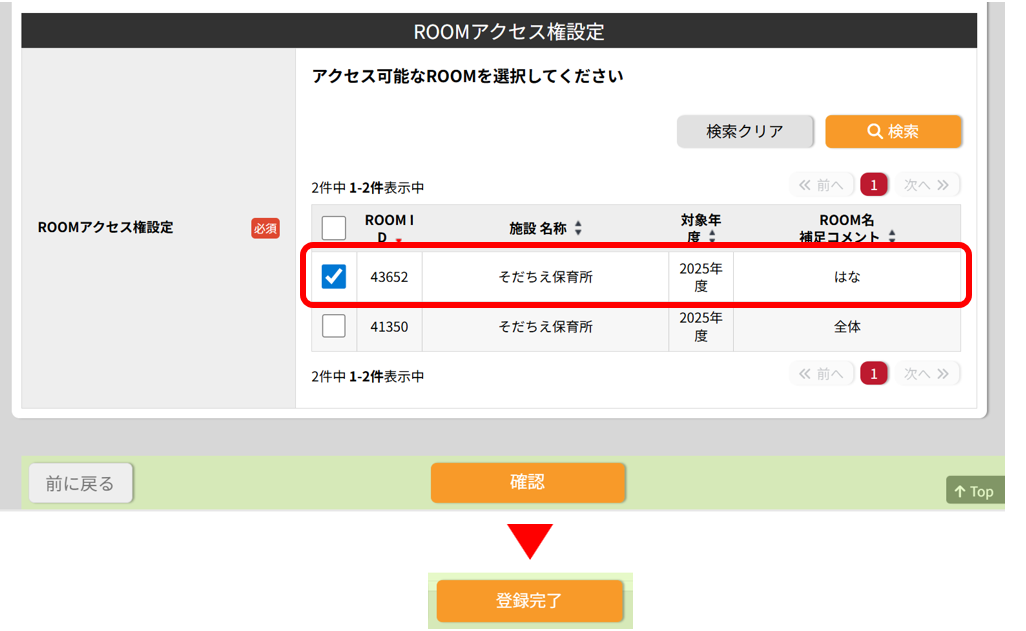
Task: Click the はな comment cell in first row
Action: (847, 277)
